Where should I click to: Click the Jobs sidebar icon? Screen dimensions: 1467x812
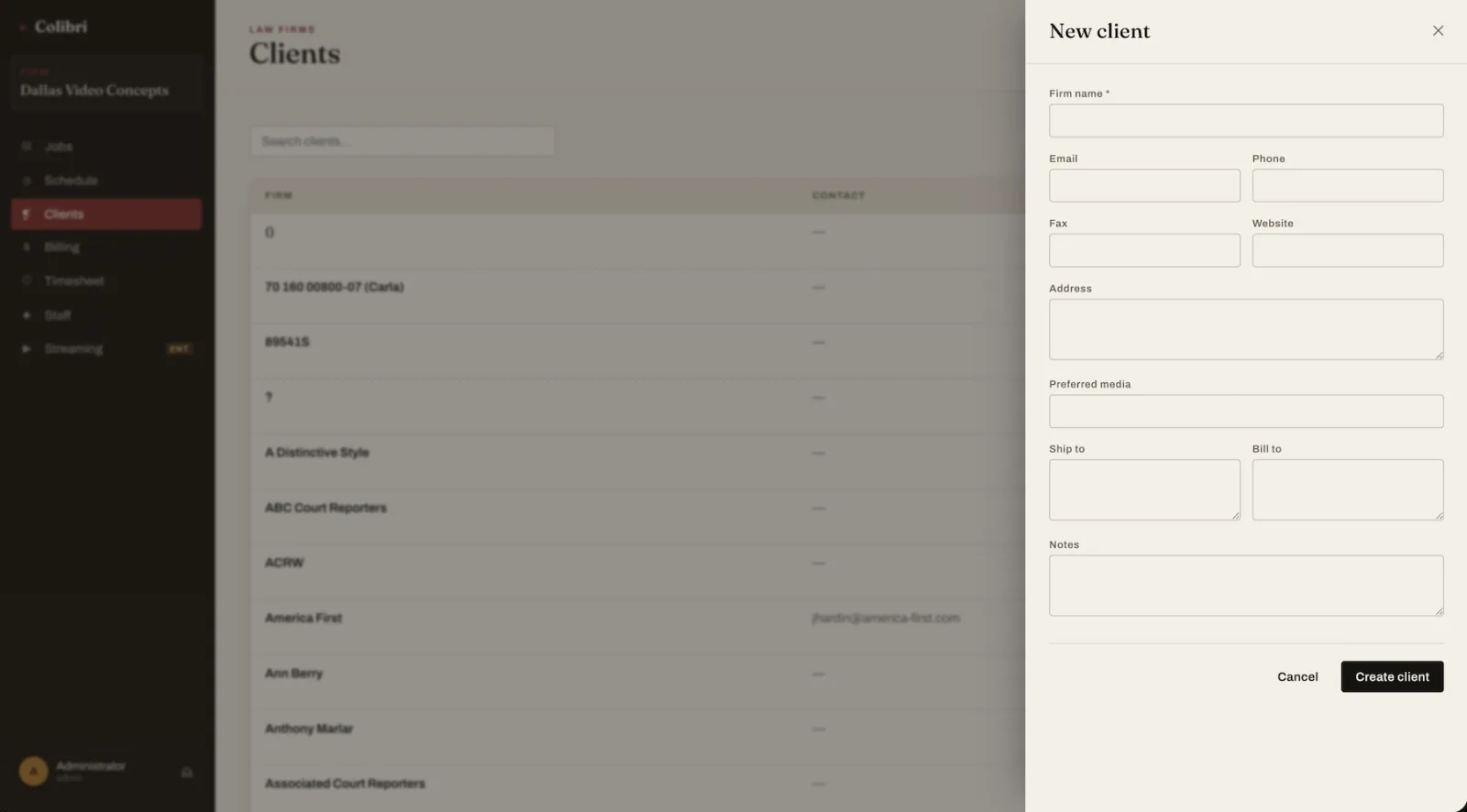27,147
